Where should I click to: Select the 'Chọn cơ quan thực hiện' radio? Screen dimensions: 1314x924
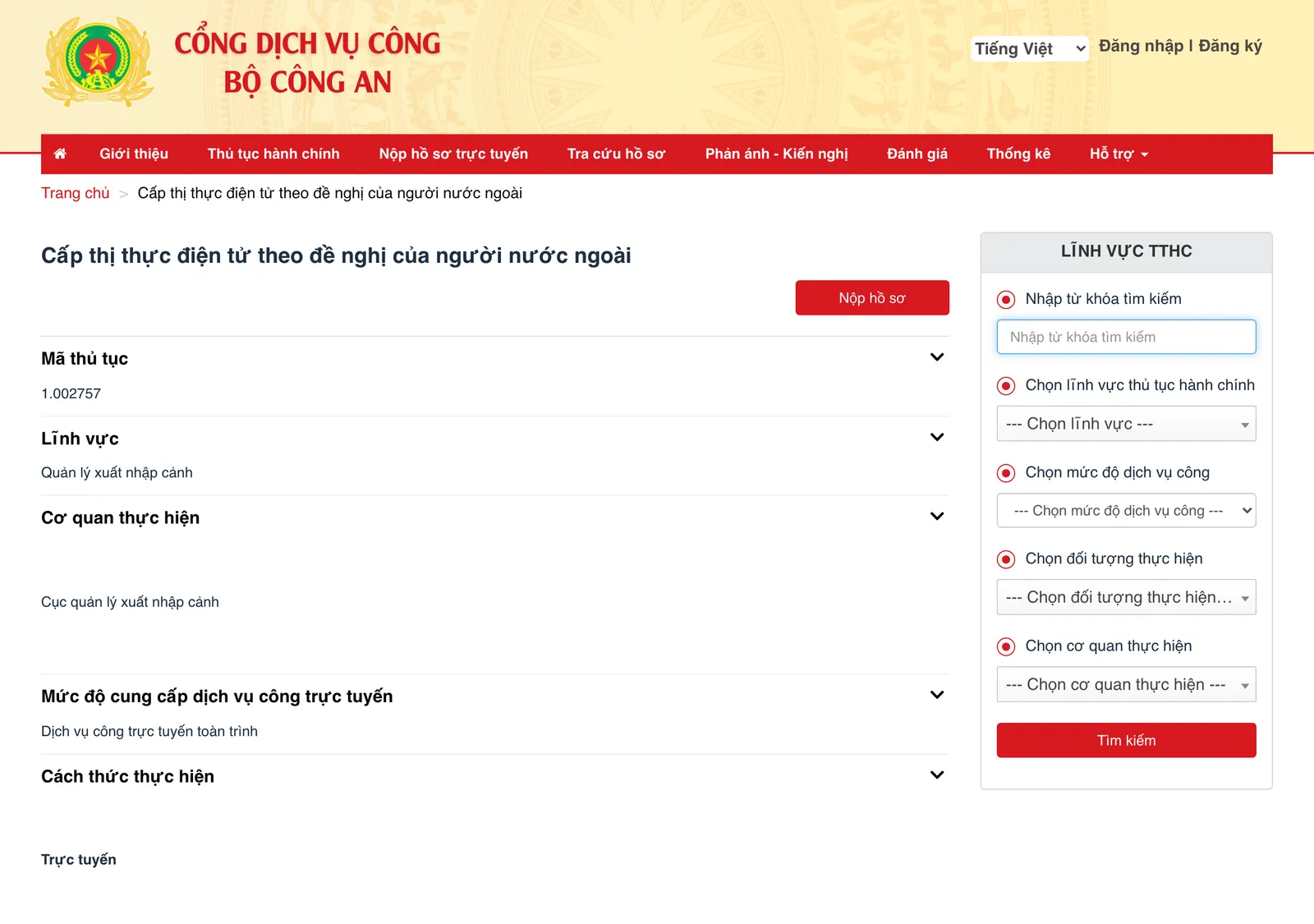pyautogui.click(x=1006, y=646)
